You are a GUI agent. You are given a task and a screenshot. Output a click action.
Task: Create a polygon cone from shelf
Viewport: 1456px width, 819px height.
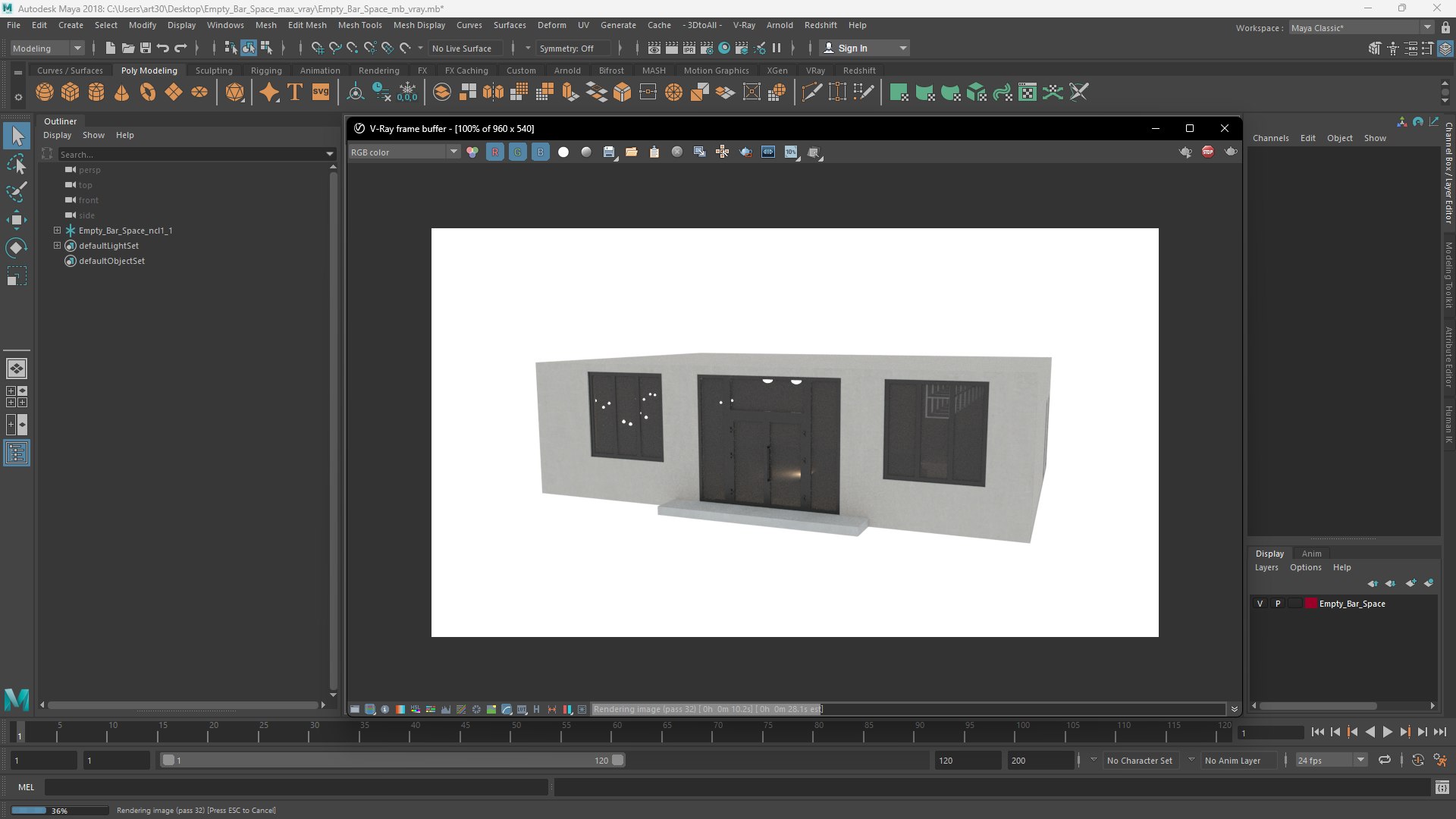(x=121, y=93)
